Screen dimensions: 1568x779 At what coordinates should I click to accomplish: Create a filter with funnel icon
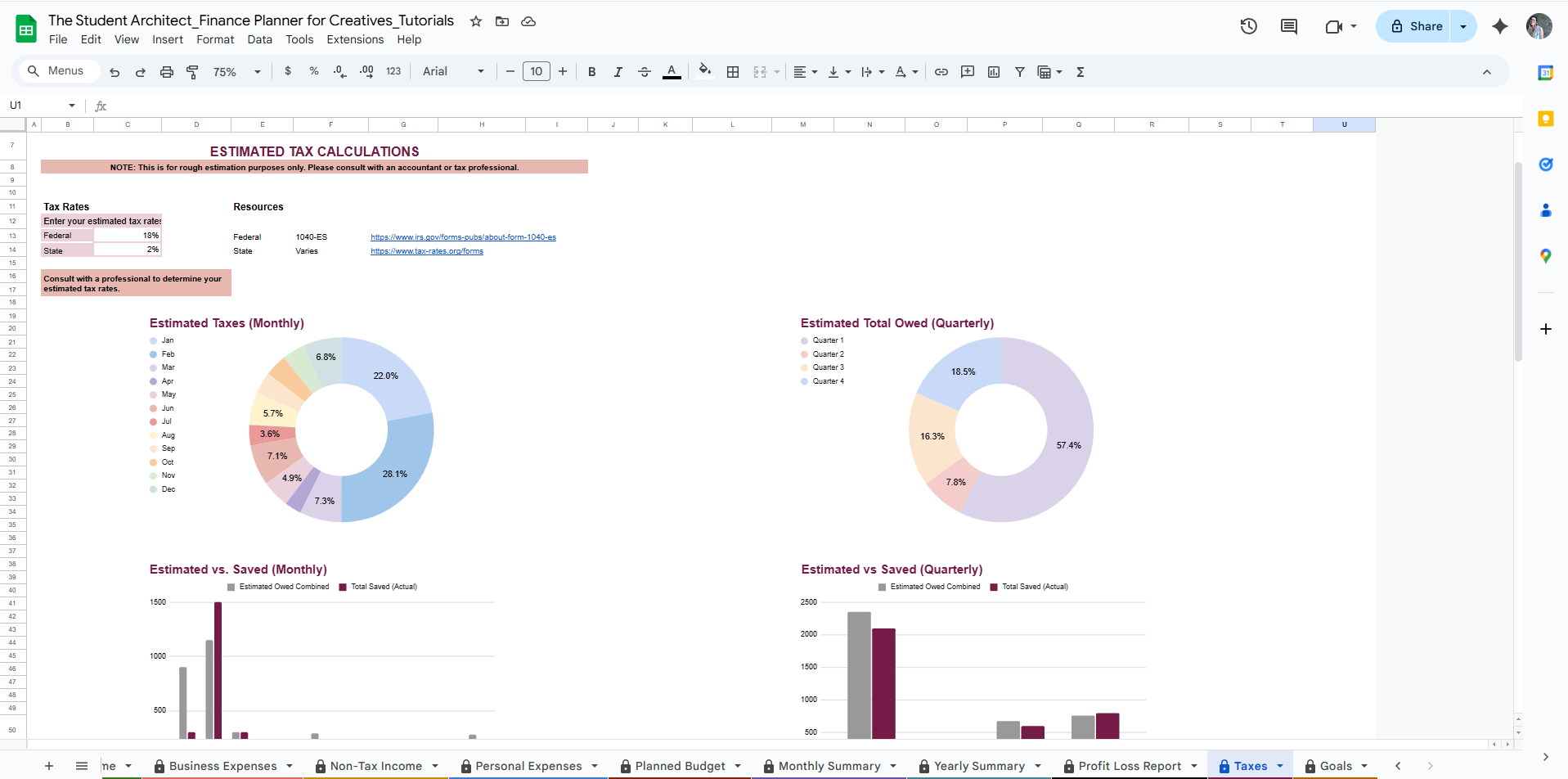coord(1020,72)
